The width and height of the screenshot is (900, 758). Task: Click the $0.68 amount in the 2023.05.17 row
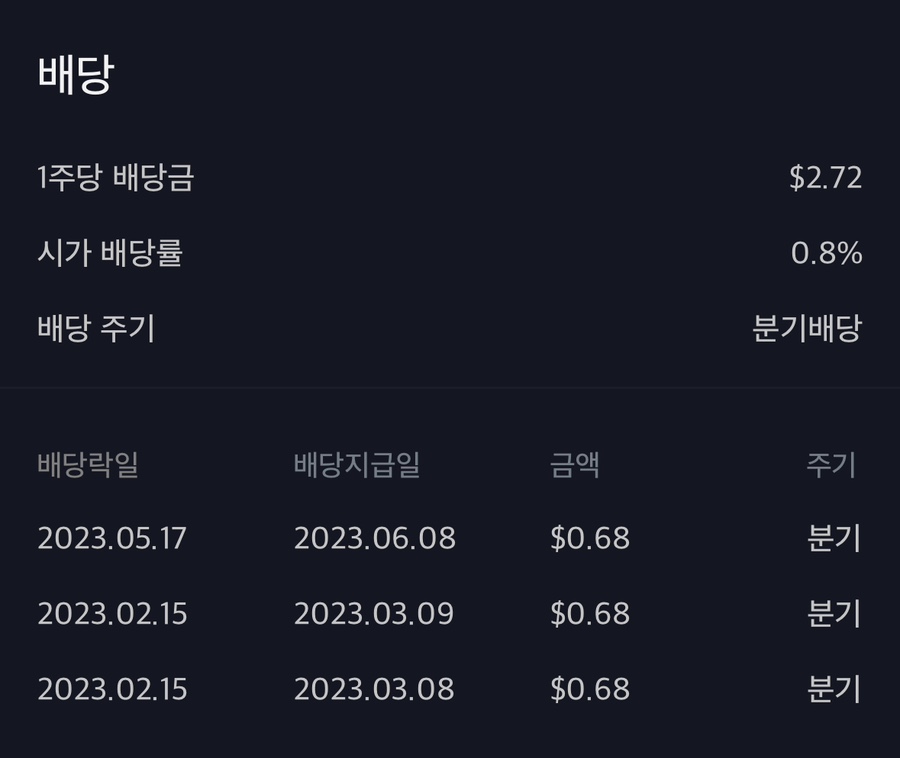(x=590, y=538)
